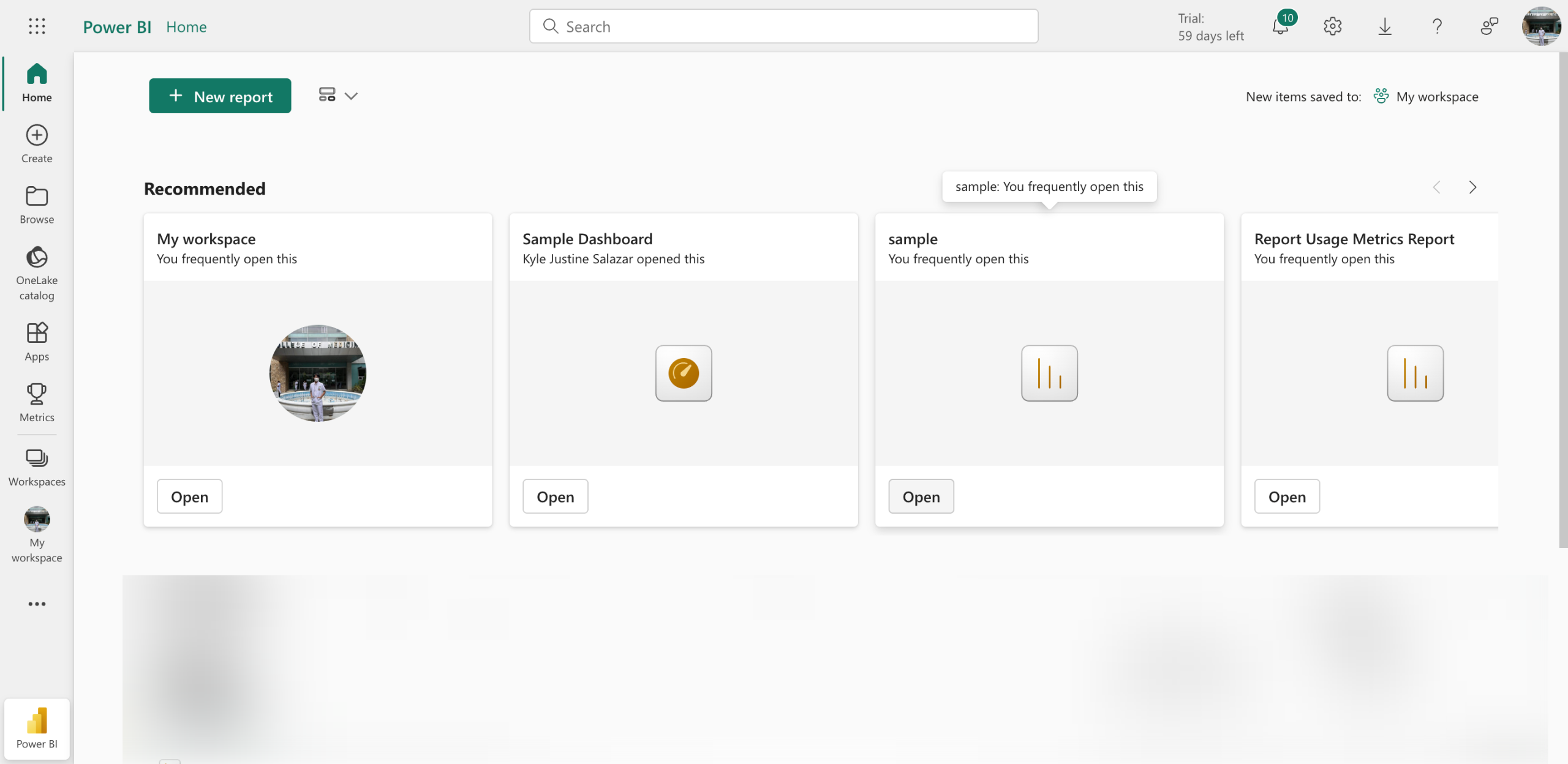
Task: Open Metrics trophy icon in sidebar
Action: coord(37,402)
